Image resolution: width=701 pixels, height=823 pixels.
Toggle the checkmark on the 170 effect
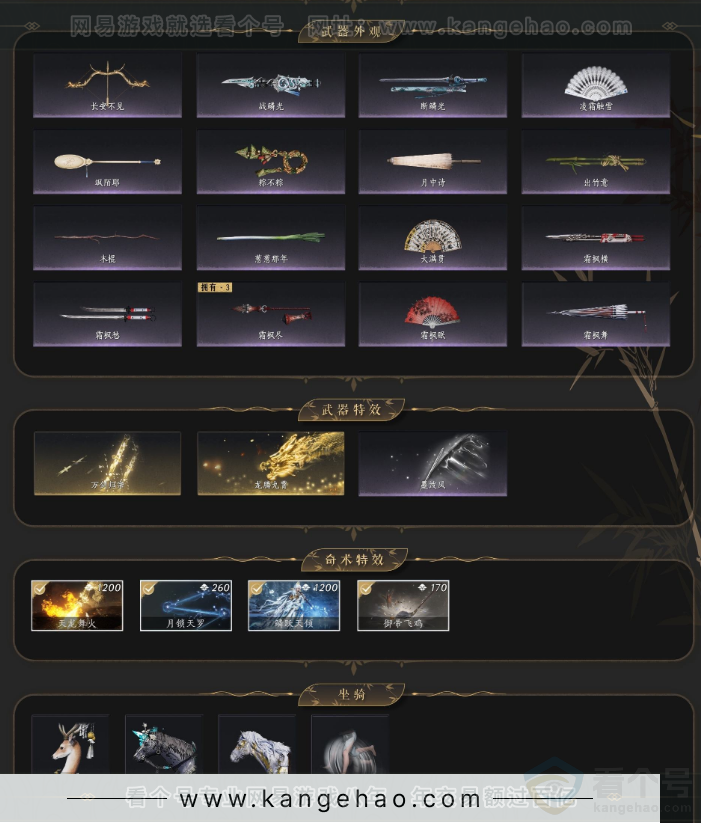366,589
